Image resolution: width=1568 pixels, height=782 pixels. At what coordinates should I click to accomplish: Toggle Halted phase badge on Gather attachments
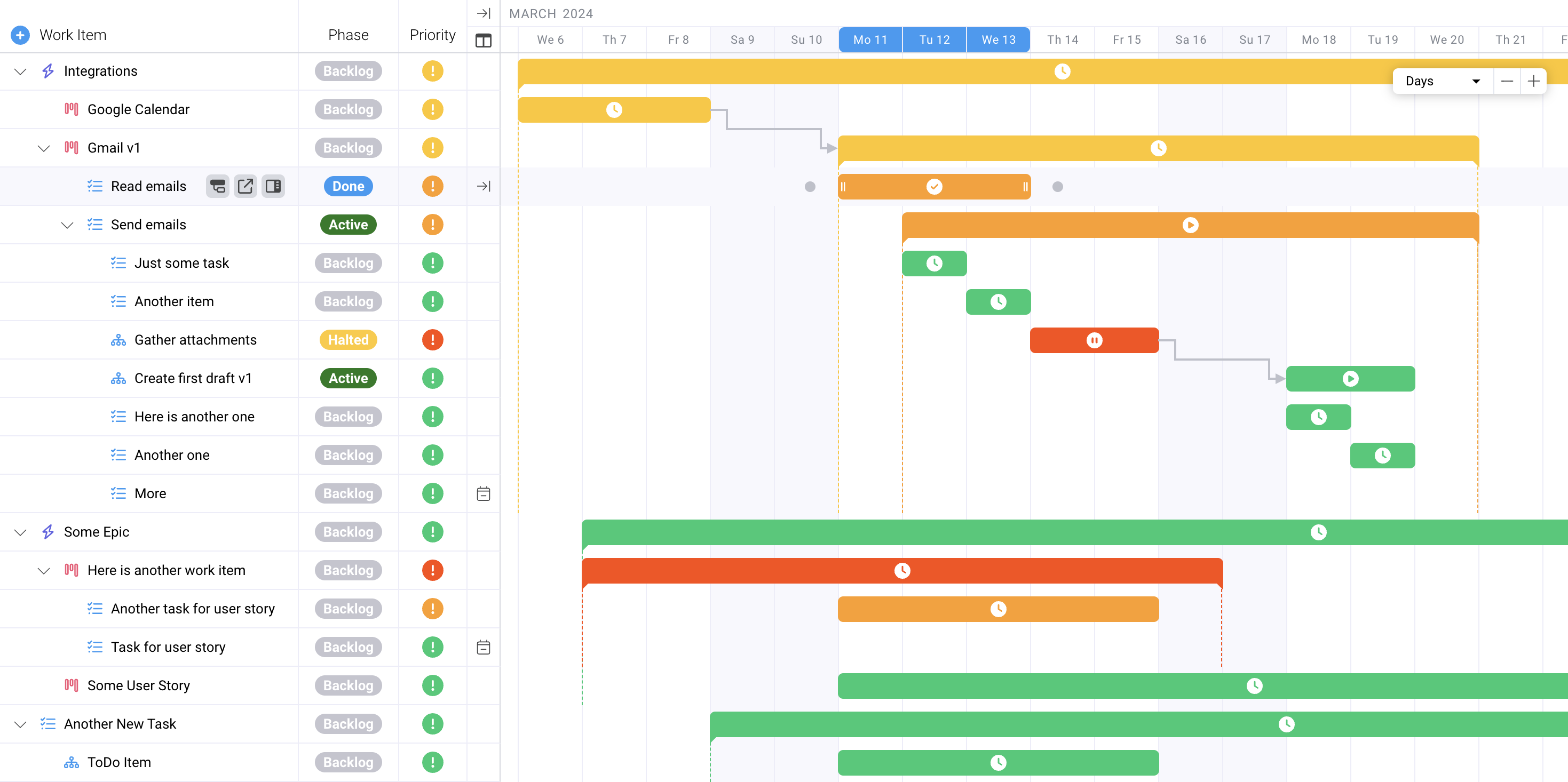348,340
